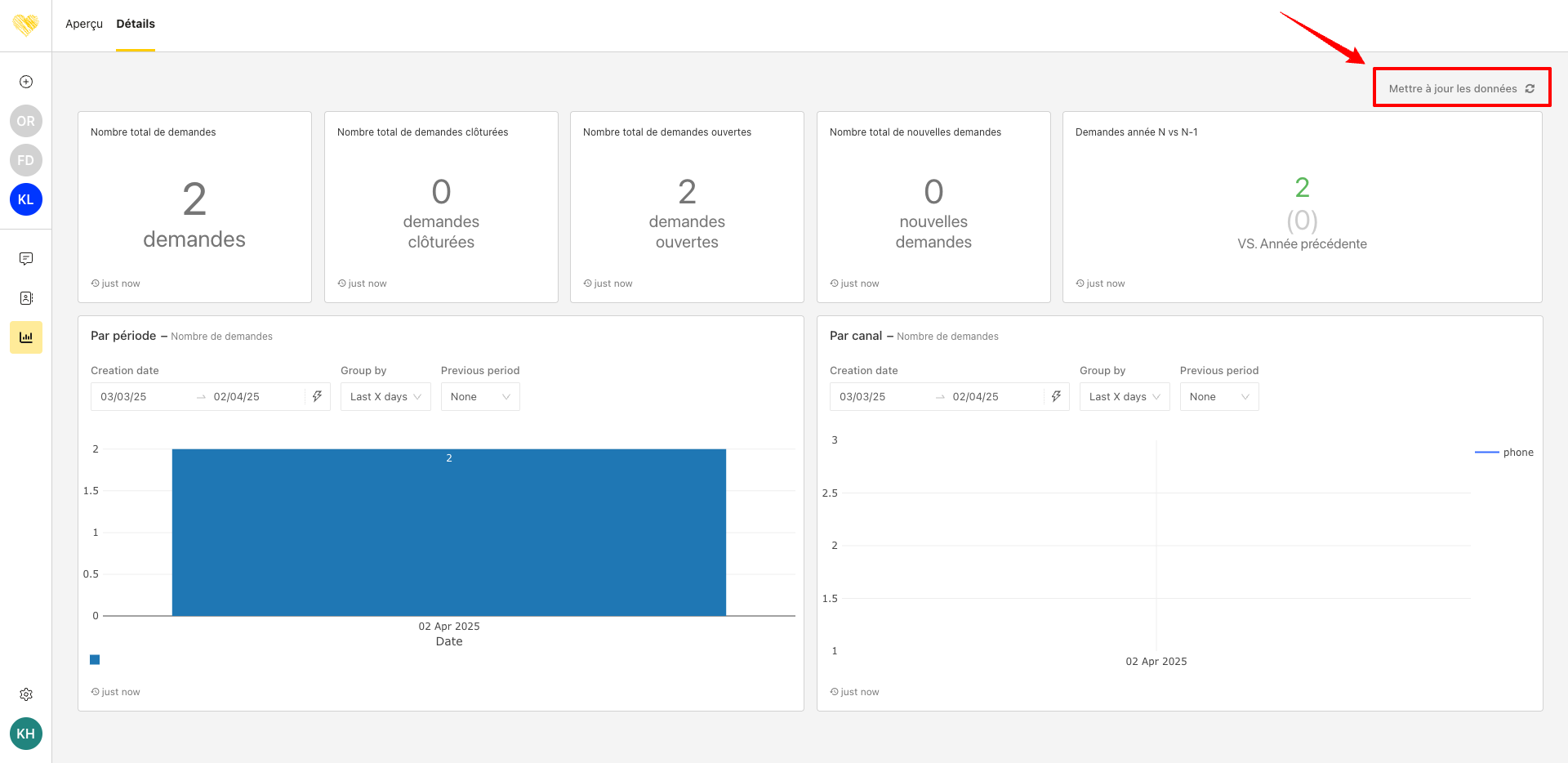Click the yellow heart logo icon

(x=25, y=25)
